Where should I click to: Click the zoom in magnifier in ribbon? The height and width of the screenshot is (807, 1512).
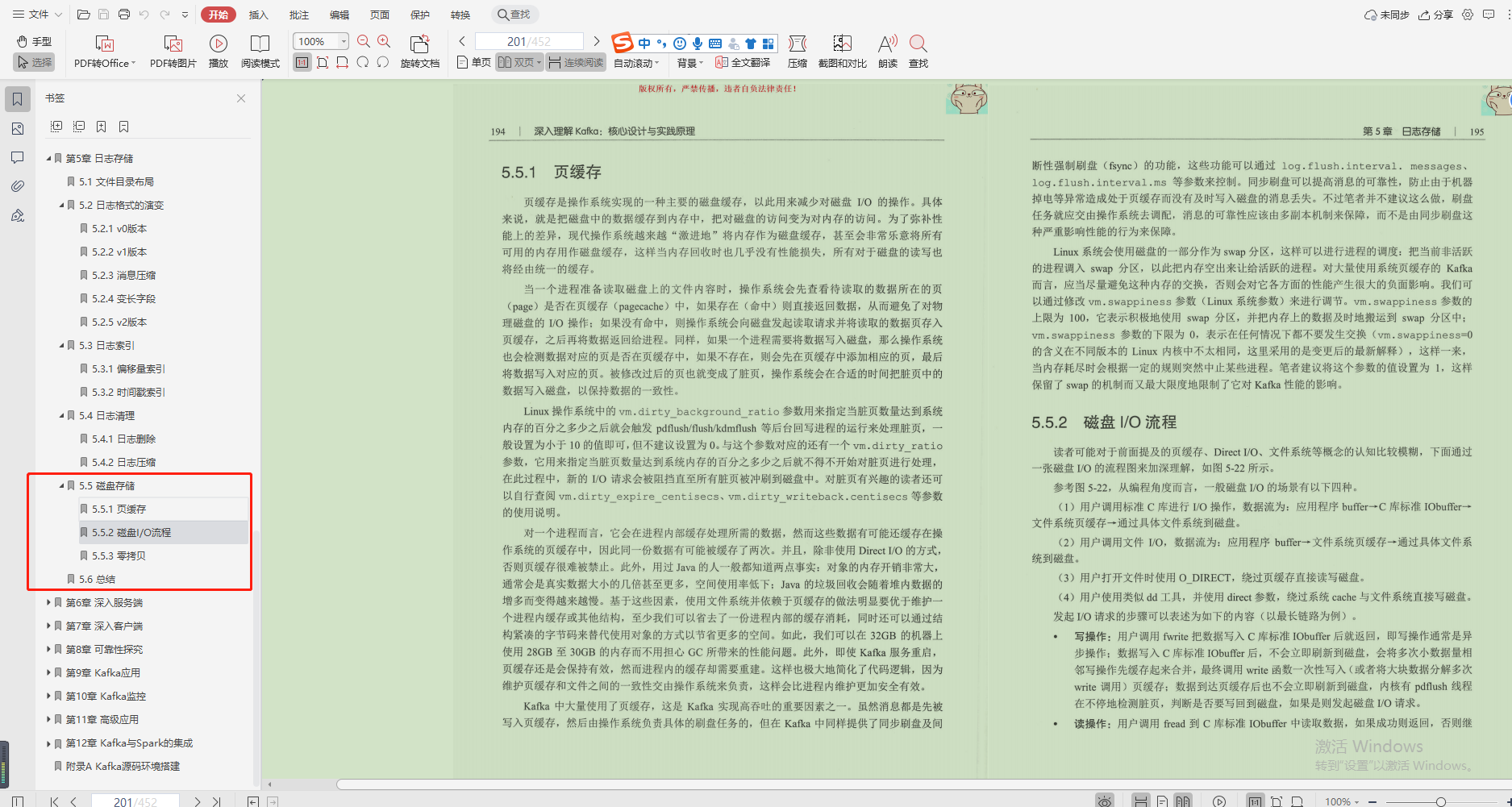point(384,41)
